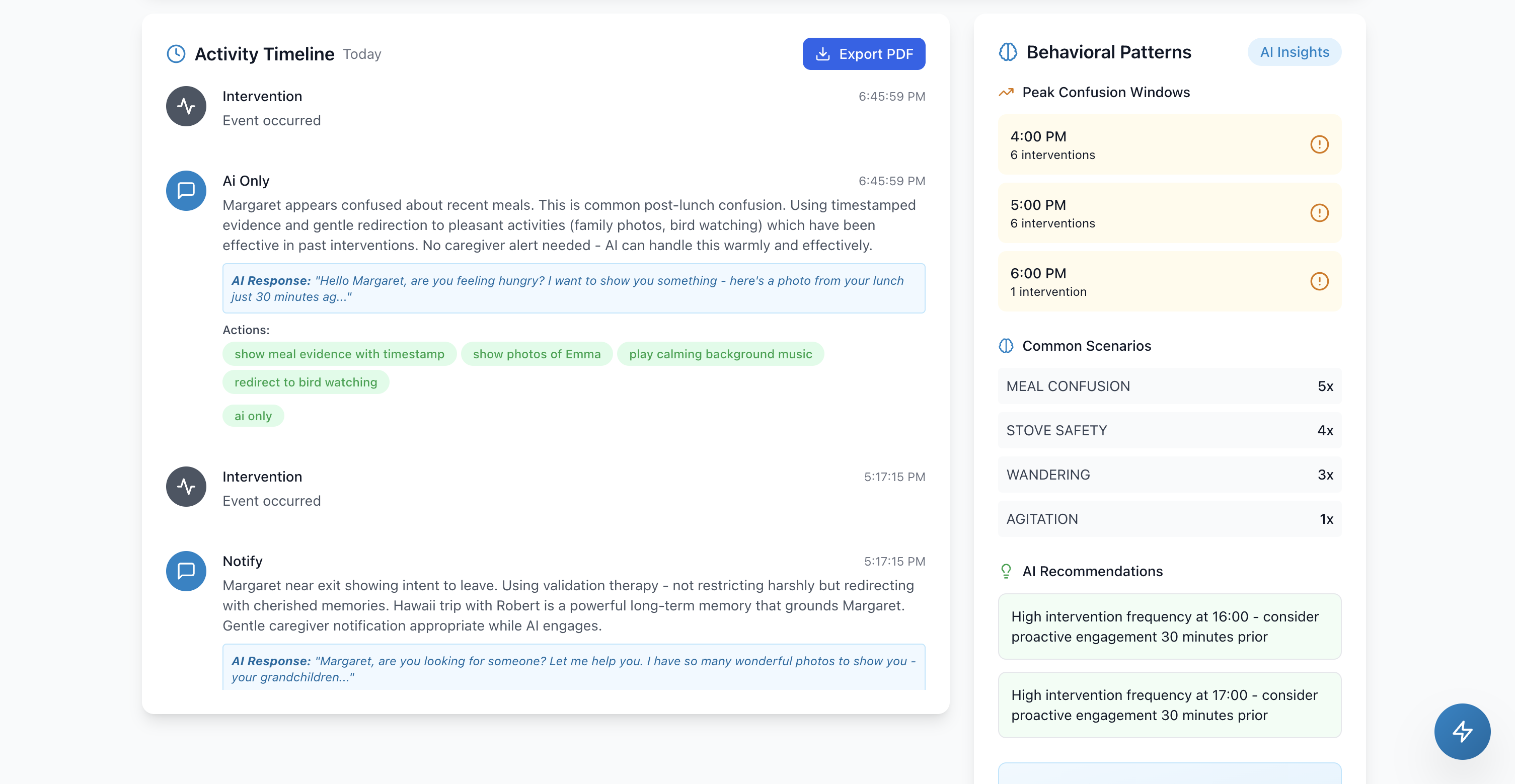Click the Activity Timeline clock icon
Image resolution: width=1515 pixels, height=784 pixels.
tap(176, 54)
